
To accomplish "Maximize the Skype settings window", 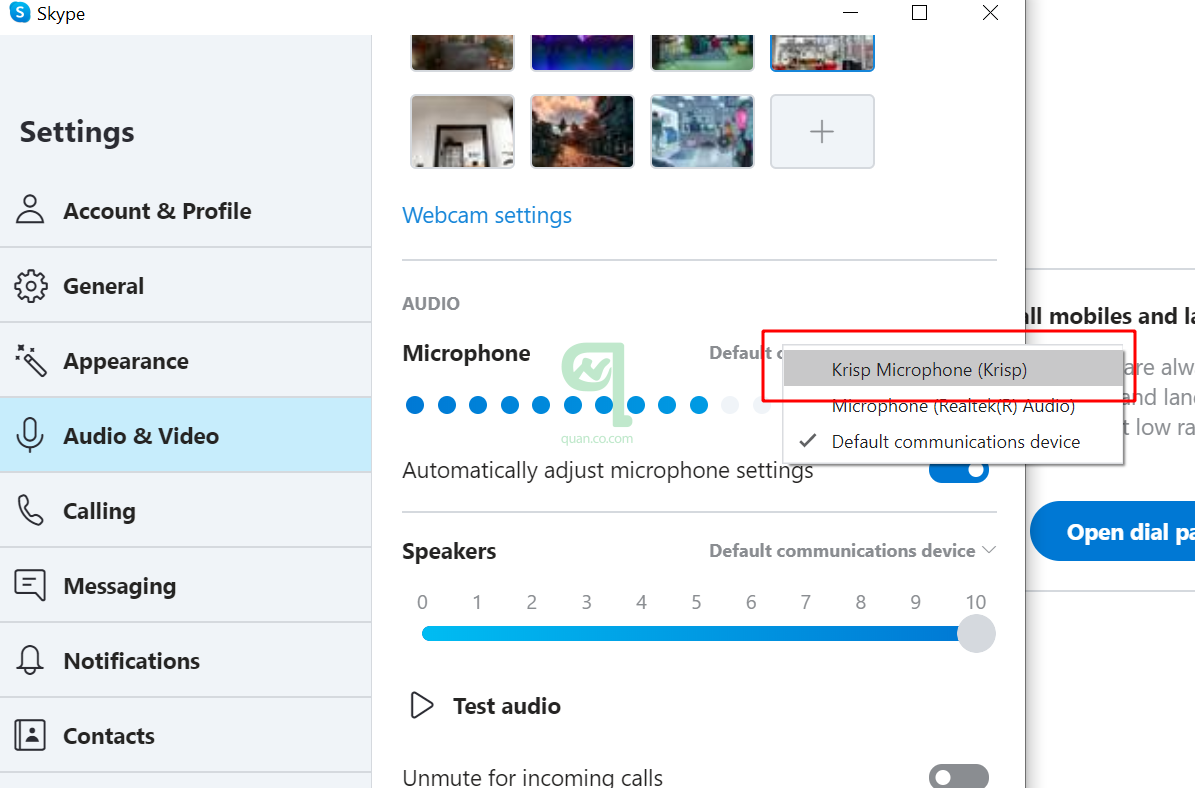I will click(x=920, y=13).
